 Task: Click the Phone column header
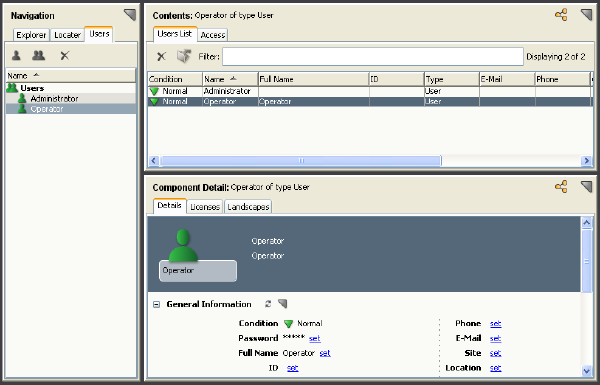coord(562,79)
